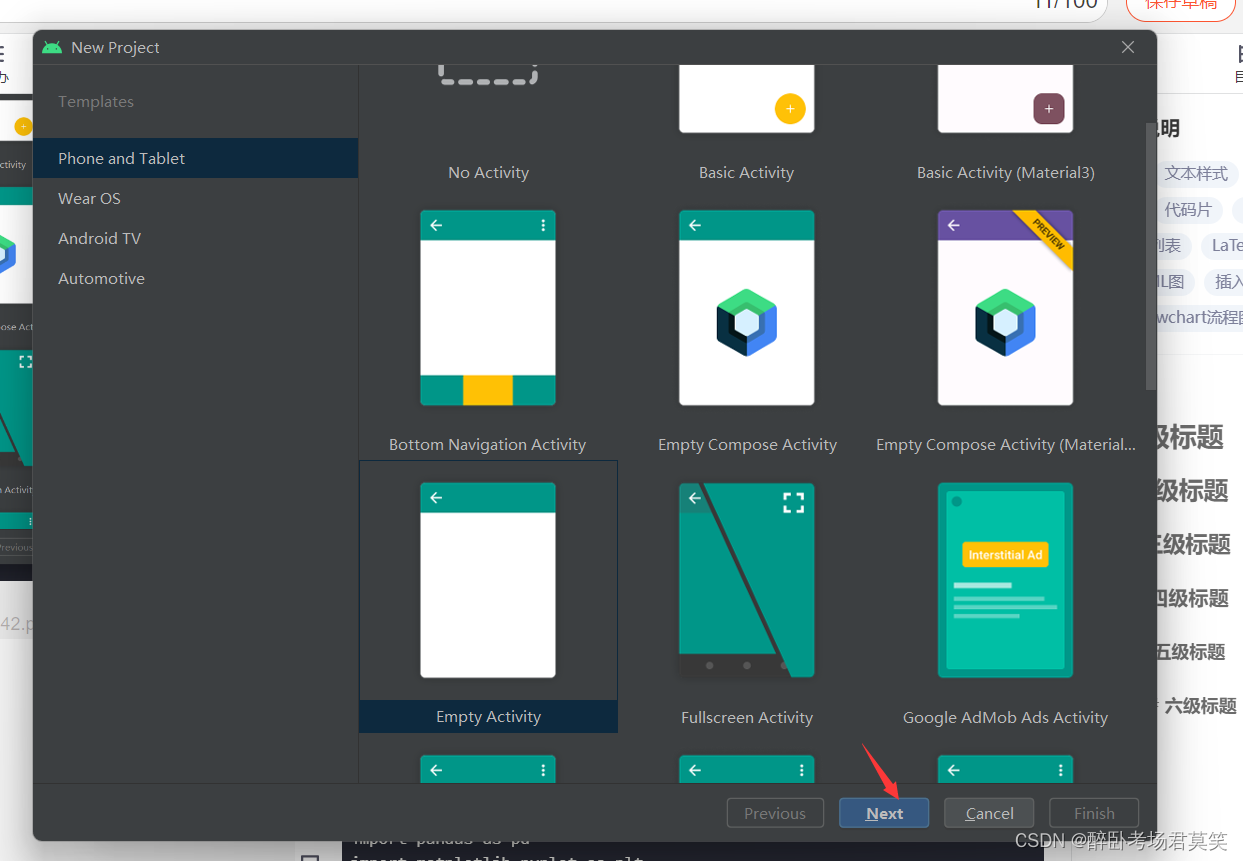The height and width of the screenshot is (861, 1243).
Task: Pick the Fullscreen Activity template thumbnail
Action: [746, 580]
